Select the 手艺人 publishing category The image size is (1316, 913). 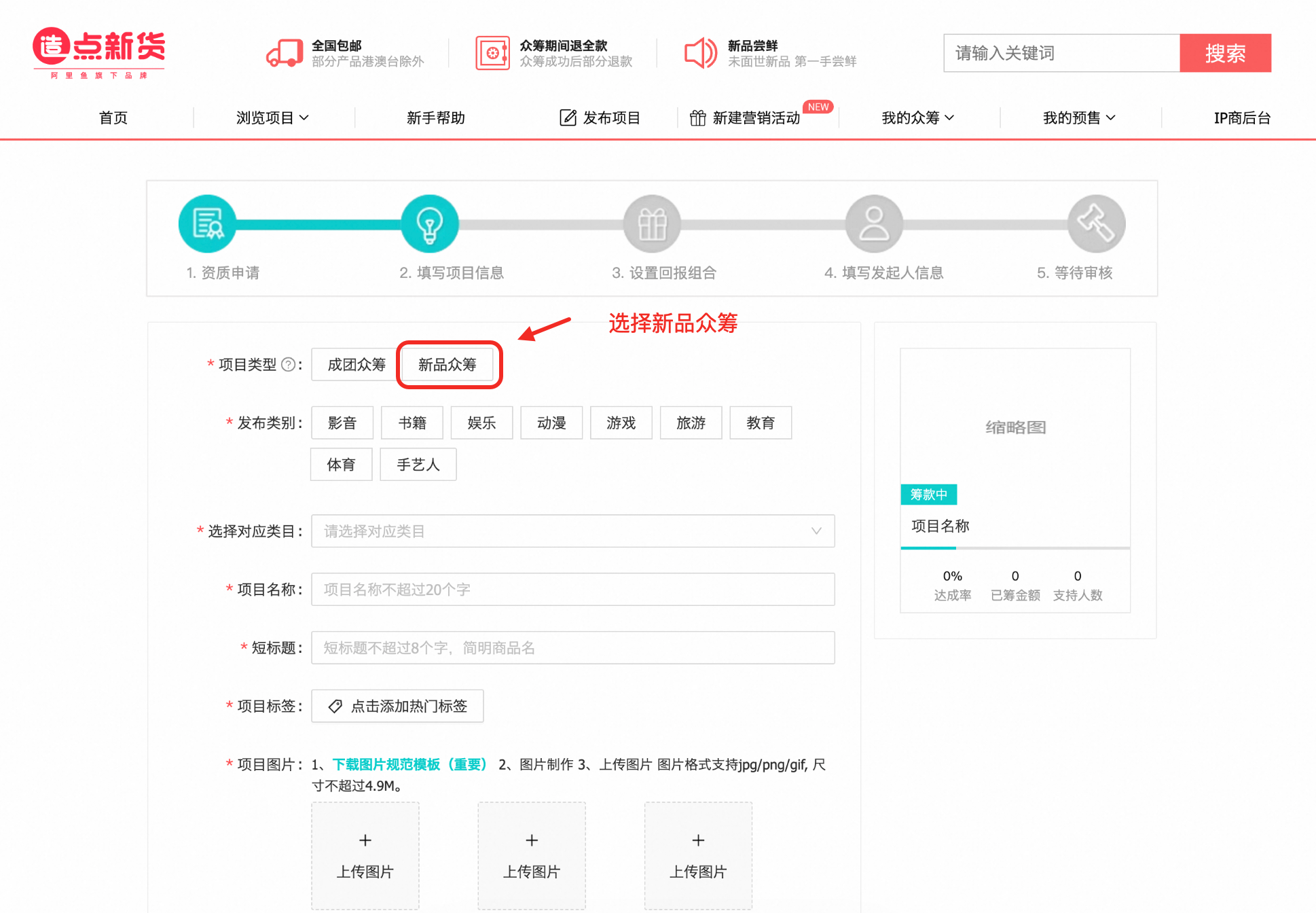click(x=418, y=464)
